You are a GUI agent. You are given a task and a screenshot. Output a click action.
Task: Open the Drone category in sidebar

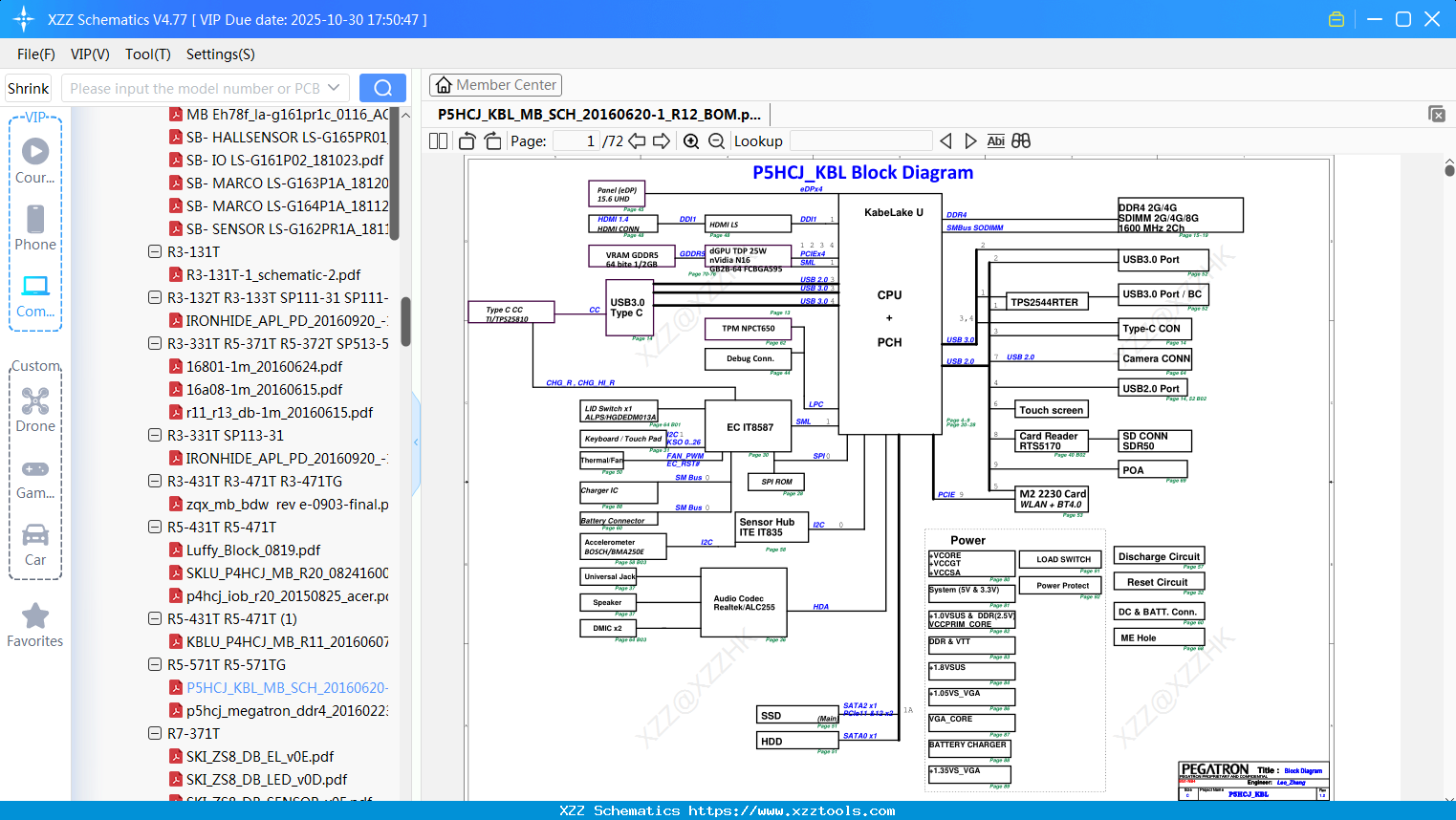[35, 410]
